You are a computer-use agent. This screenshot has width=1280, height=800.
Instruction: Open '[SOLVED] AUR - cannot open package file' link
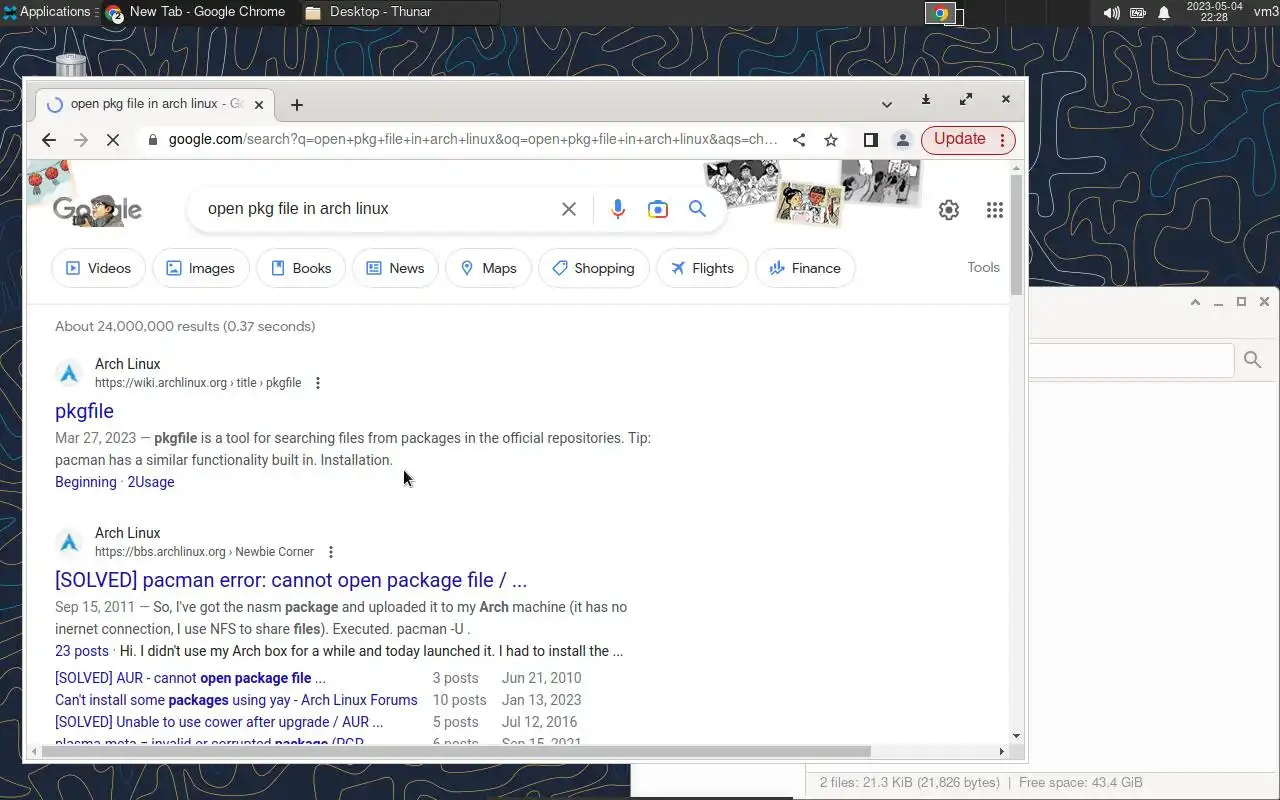click(x=190, y=678)
